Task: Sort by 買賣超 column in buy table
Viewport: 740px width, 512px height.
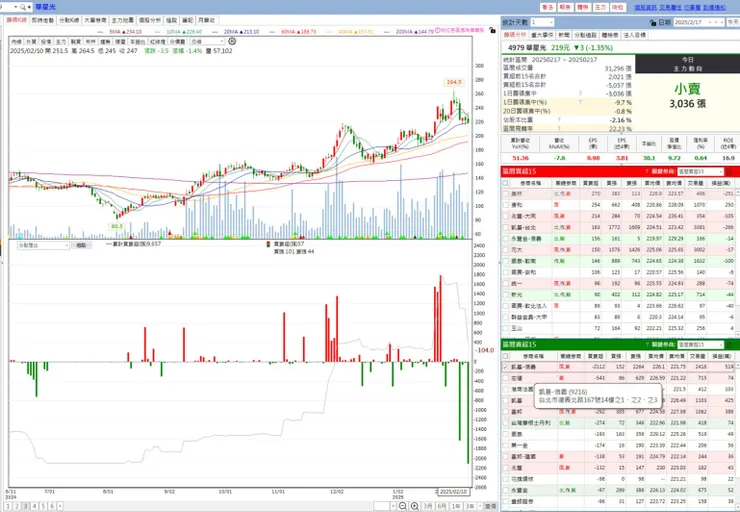Action: coord(591,183)
